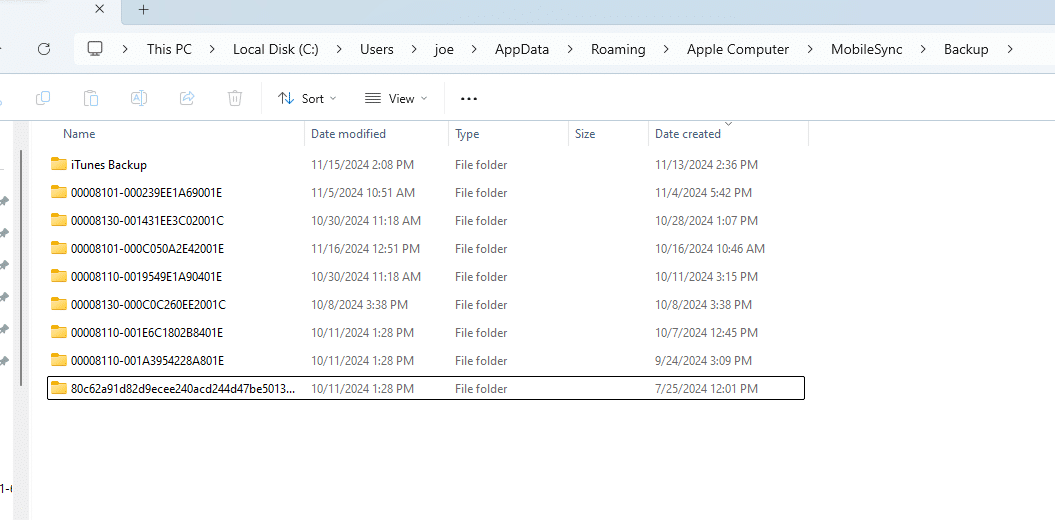Click the Refresh icon beside the address bar
The image size is (1055, 520).
tap(44, 49)
